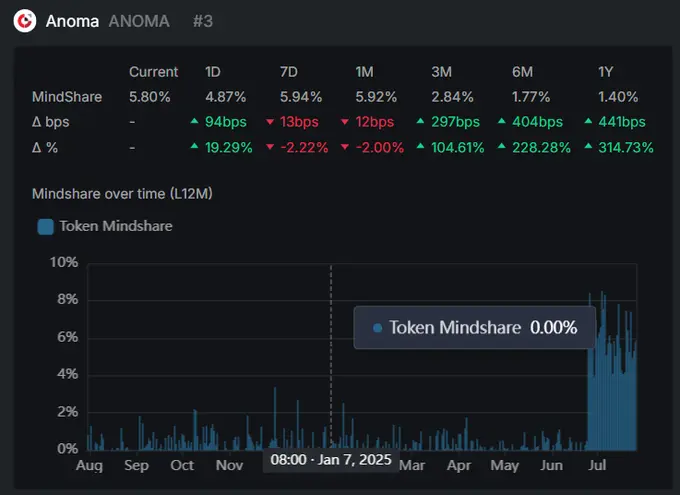680x495 pixels.
Task: Click the 228.28% change value
Action: [x=541, y=148]
